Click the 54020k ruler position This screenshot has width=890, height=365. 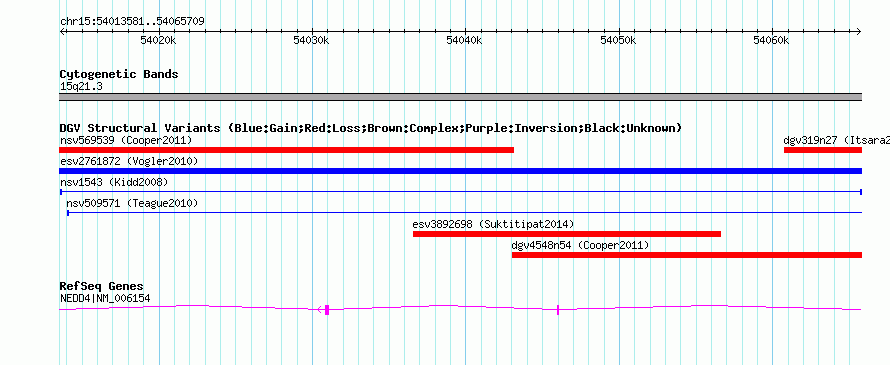[158, 40]
